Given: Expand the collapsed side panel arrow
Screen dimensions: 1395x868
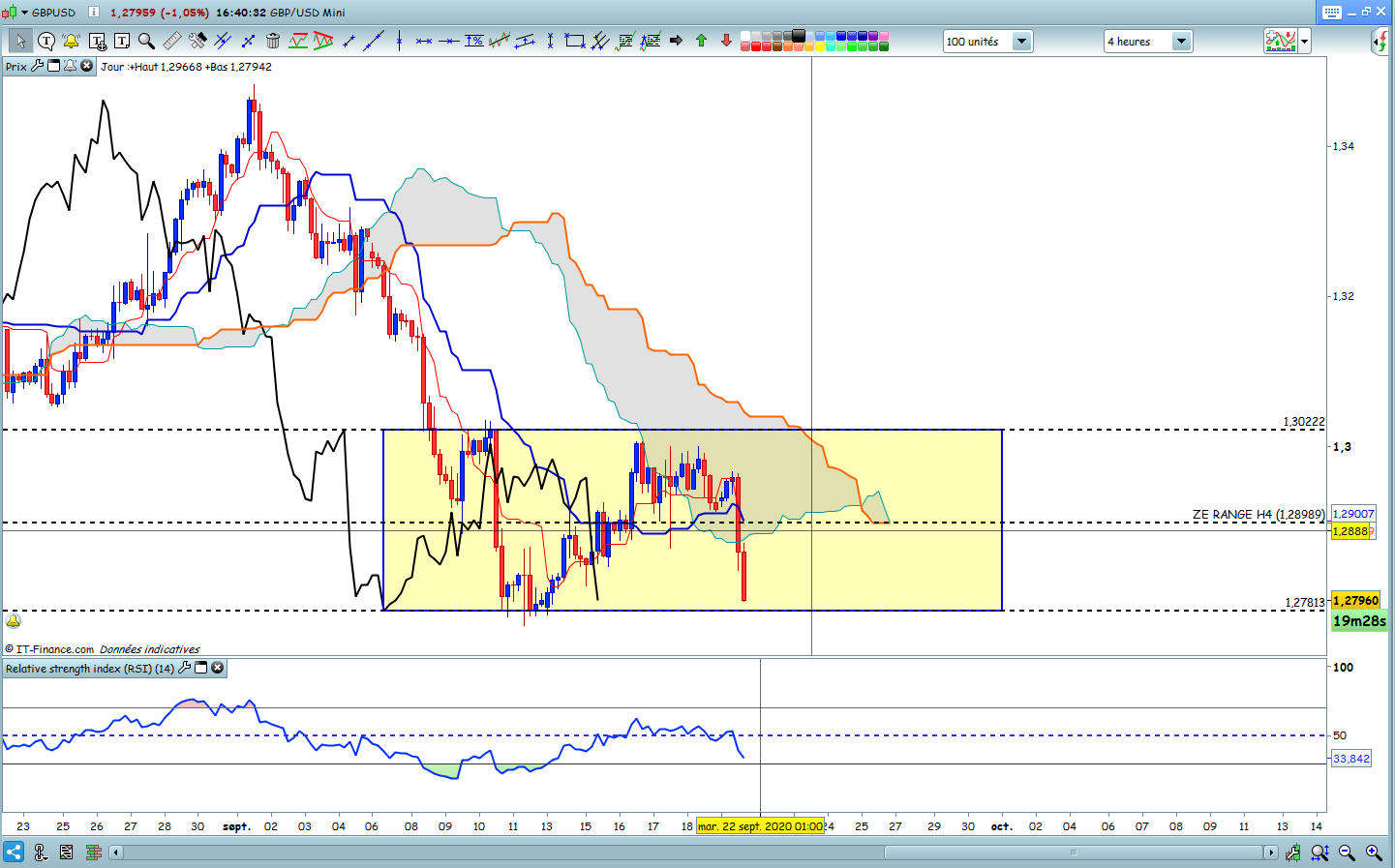Looking at the screenshot, I should [1380, 41].
